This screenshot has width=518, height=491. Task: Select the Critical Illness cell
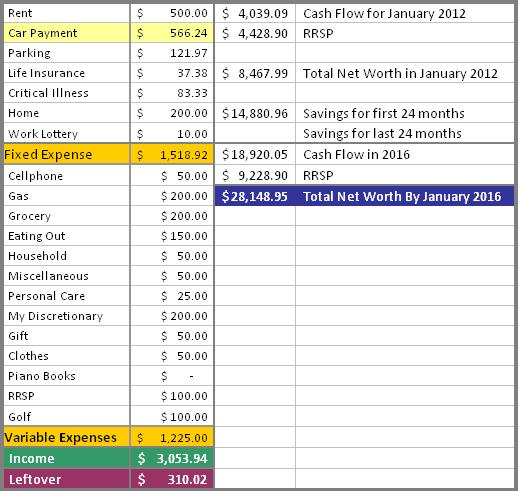click(67, 93)
